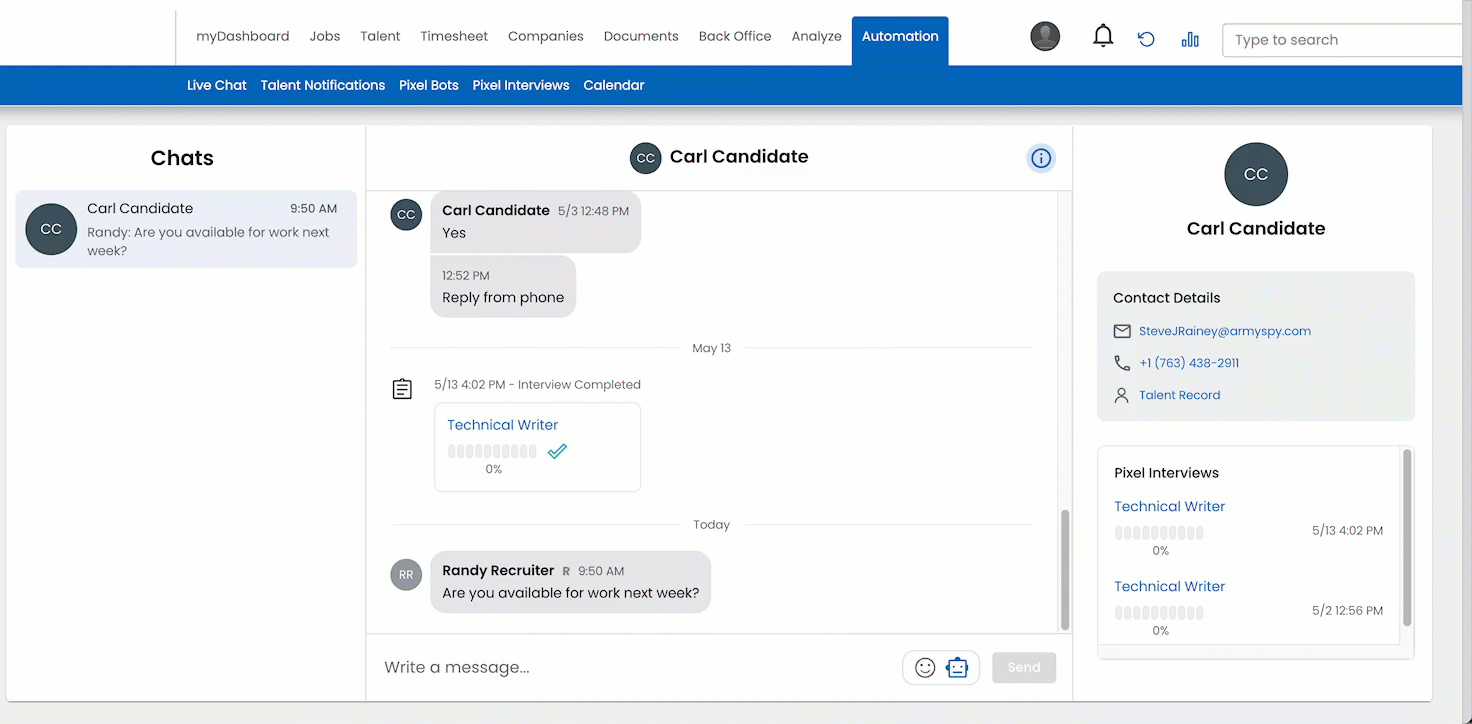Image resolution: width=1472 pixels, height=724 pixels.
Task: Click the 'Contact Details' heading
Action: [1166, 298]
